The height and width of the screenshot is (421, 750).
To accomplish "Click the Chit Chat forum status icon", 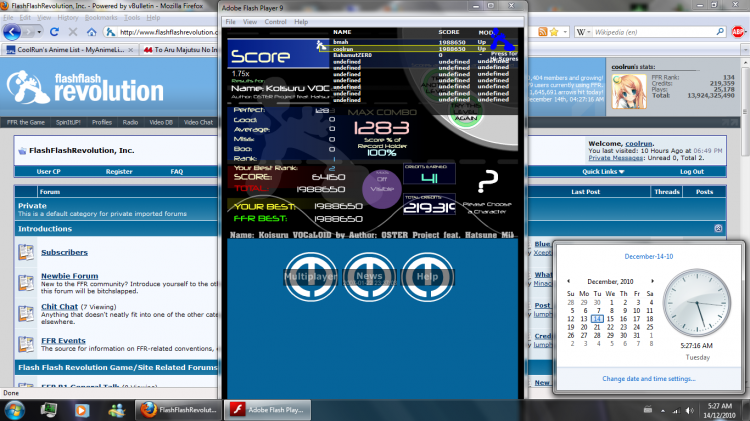I will point(26,313).
